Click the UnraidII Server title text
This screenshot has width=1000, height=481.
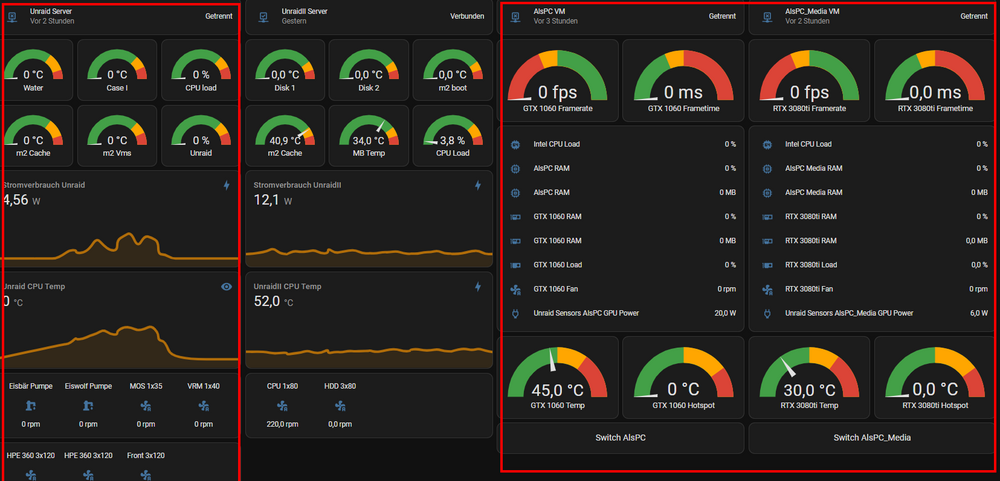[x=305, y=11]
